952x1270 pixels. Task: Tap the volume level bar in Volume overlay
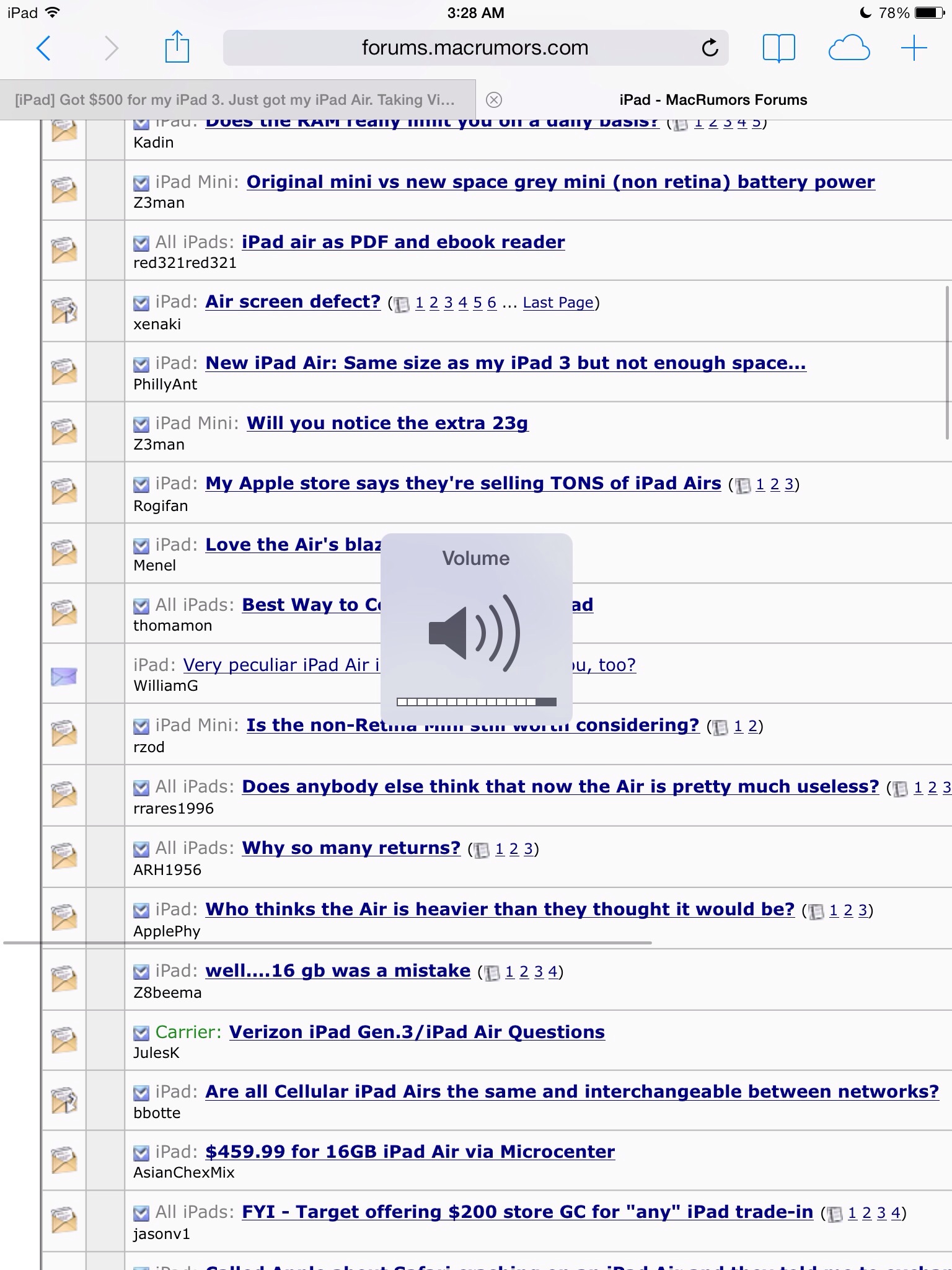pos(476,702)
